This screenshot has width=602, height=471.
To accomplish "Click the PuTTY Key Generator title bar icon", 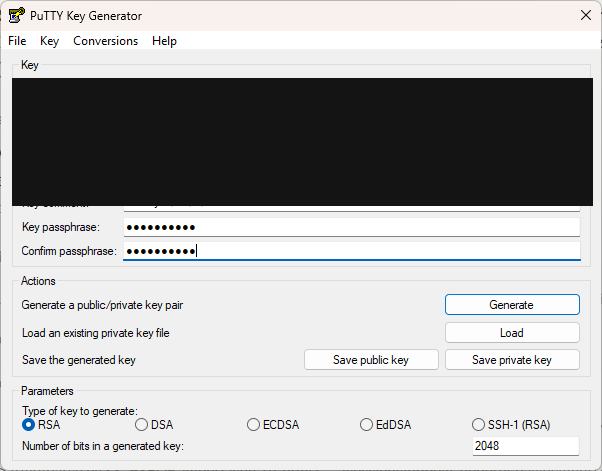I will point(17,15).
